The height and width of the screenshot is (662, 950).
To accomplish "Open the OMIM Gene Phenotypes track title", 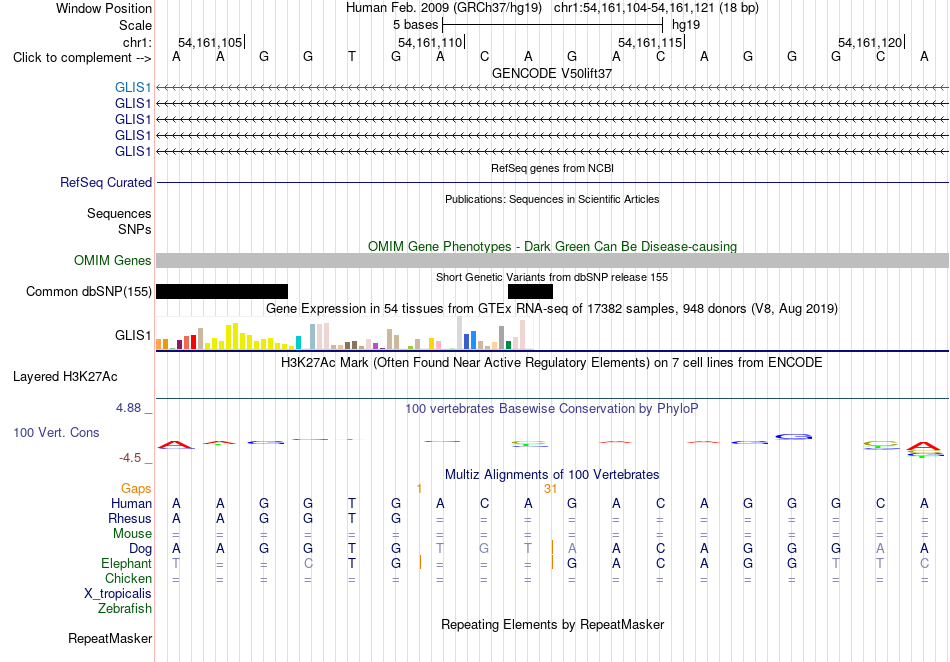I will (x=552, y=247).
